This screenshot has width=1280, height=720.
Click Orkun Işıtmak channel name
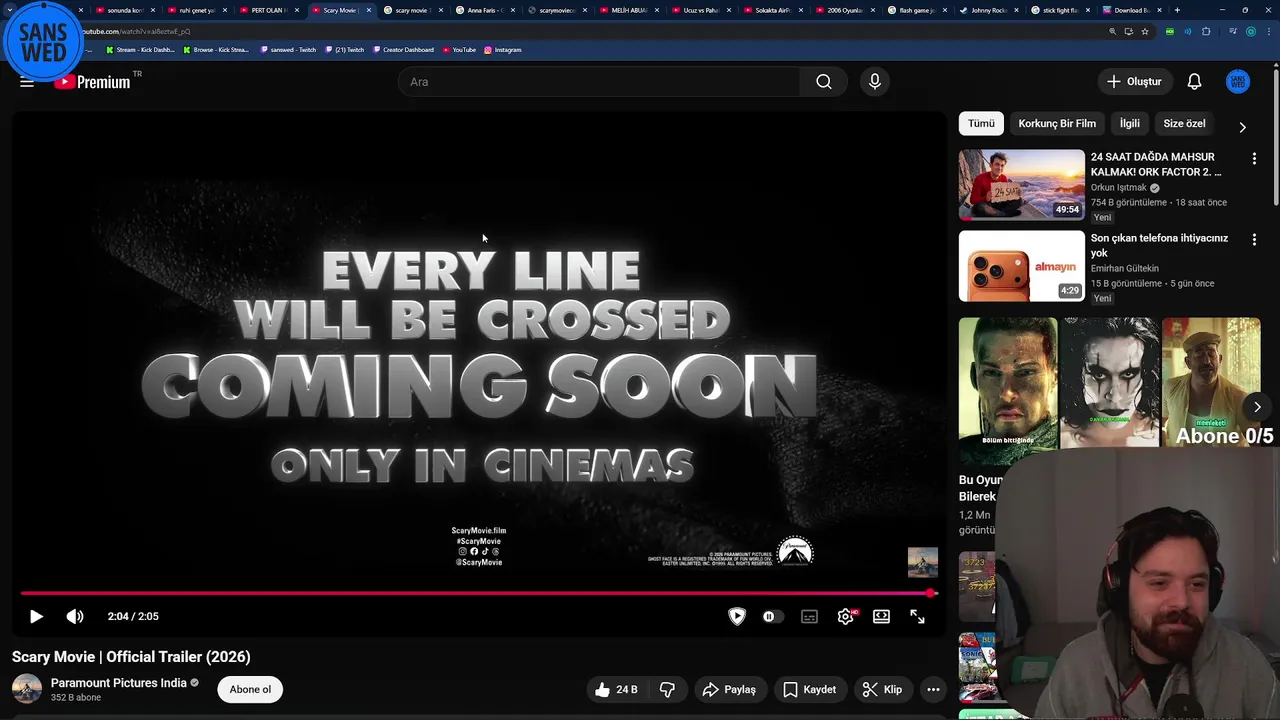(x=1118, y=188)
